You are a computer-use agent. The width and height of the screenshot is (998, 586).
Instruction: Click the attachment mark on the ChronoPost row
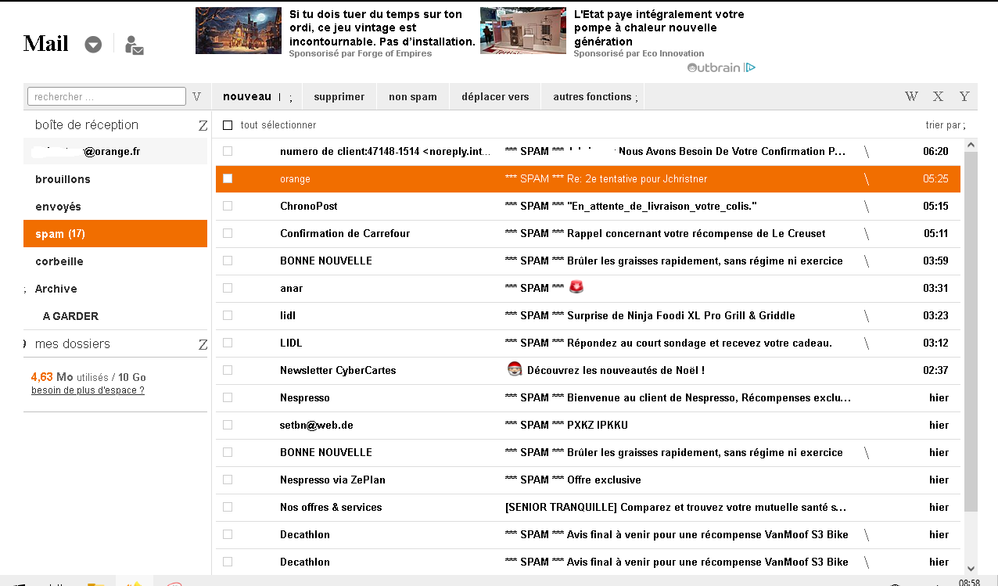pyautogui.click(x=866, y=206)
